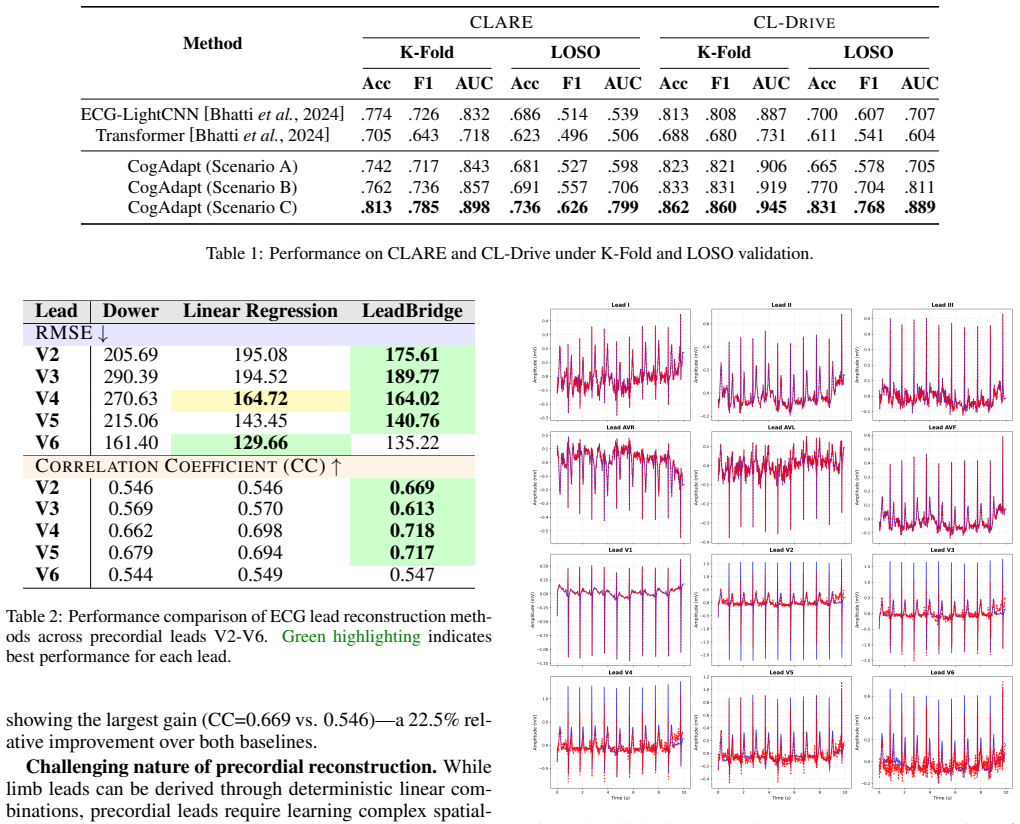Click the Lead II plot
Screen dimensions: 1020x824
781,364
